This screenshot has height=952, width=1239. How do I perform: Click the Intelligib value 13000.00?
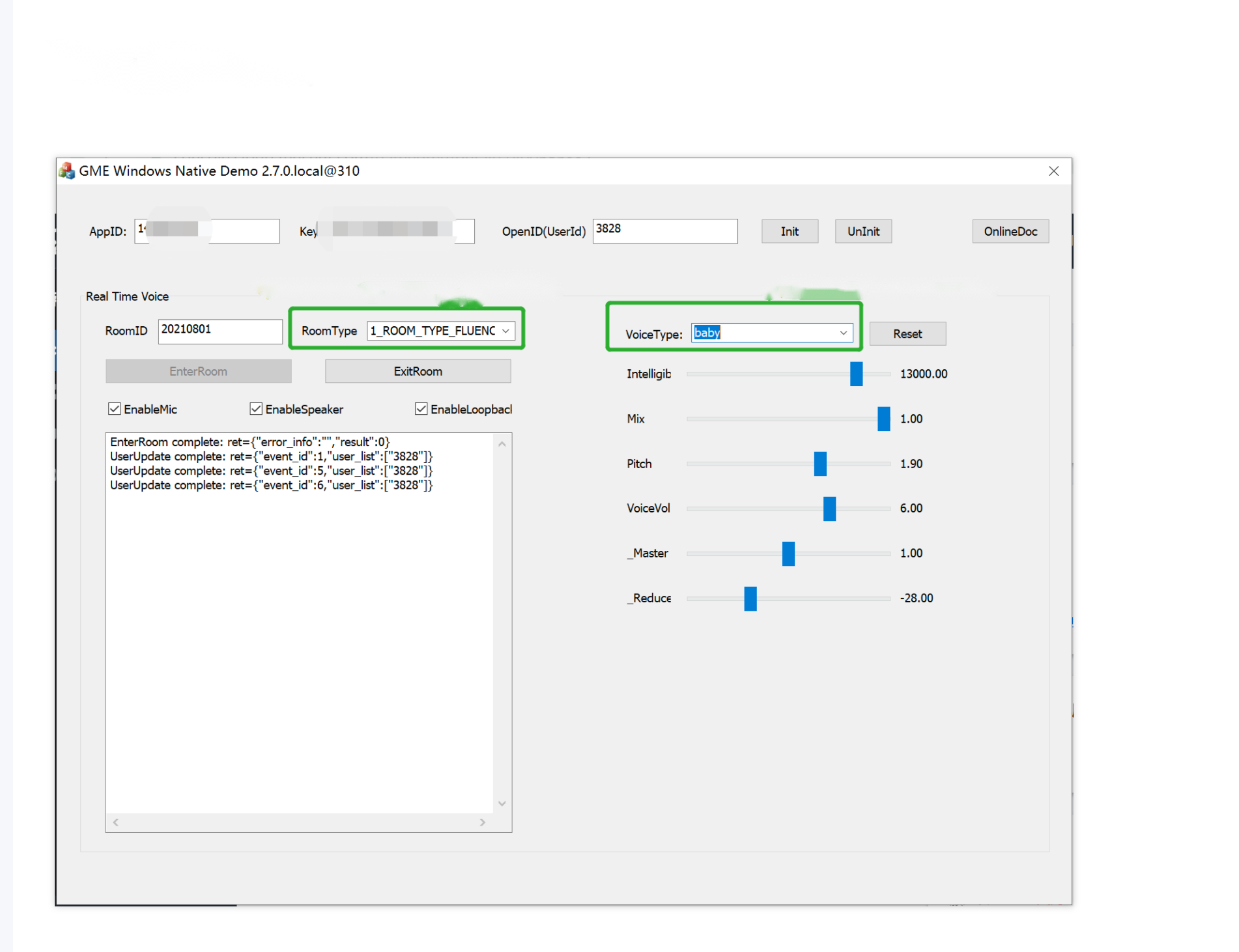pos(924,374)
